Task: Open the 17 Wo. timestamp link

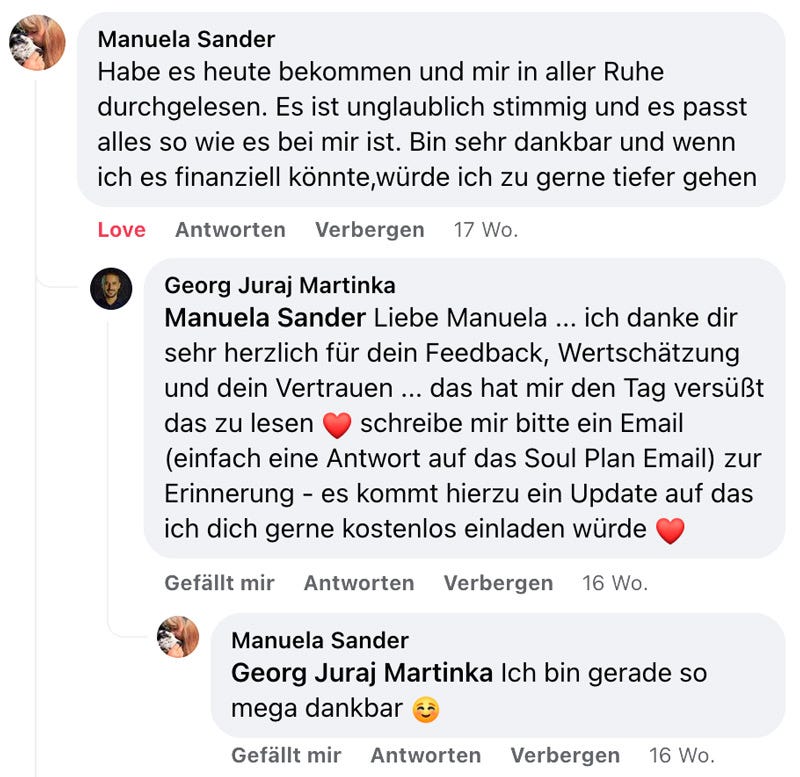Action: pyautogui.click(x=485, y=230)
